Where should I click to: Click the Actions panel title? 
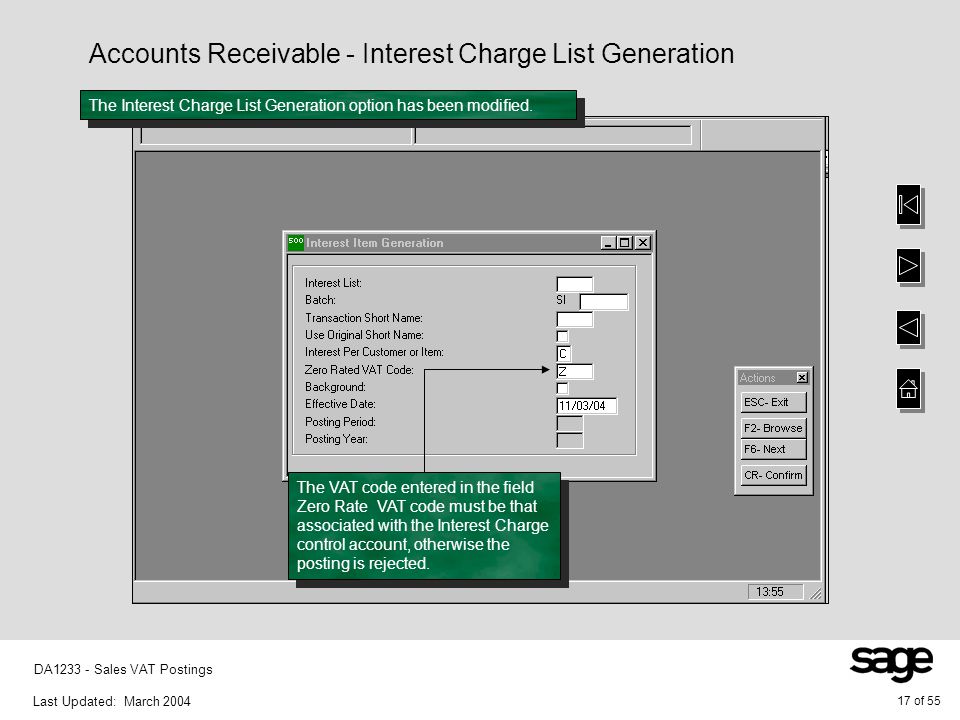click(757, 378)
